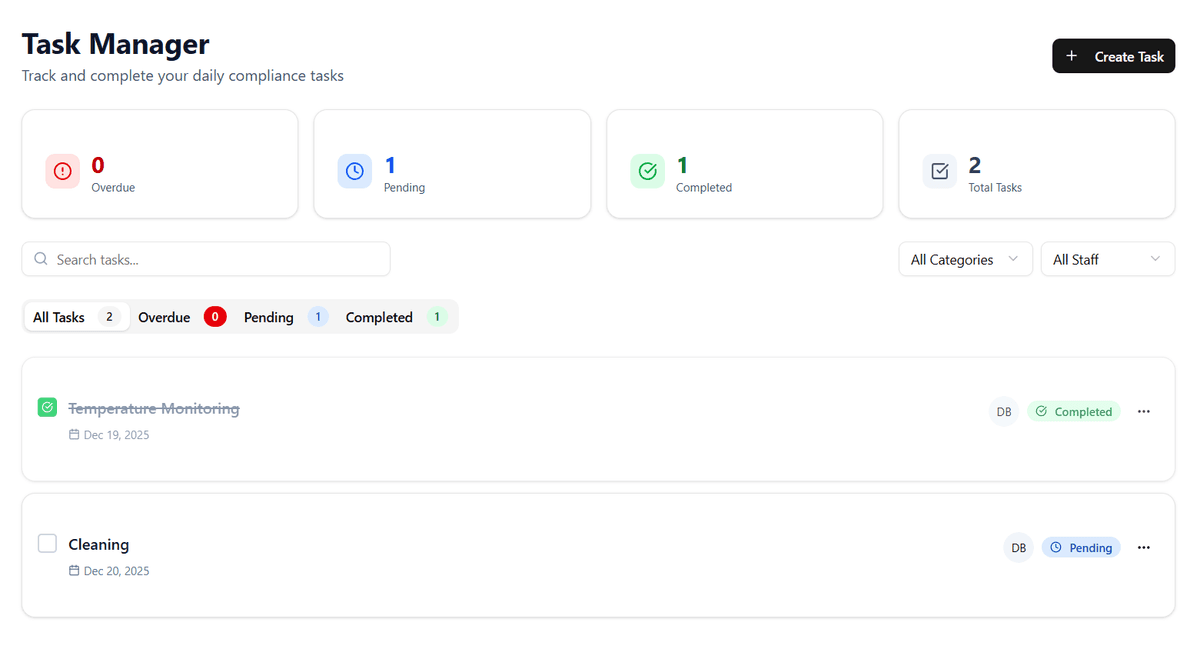
Task: Click the DB avatar on Temperature Monitoring
Action: [x=1003, y=411]
